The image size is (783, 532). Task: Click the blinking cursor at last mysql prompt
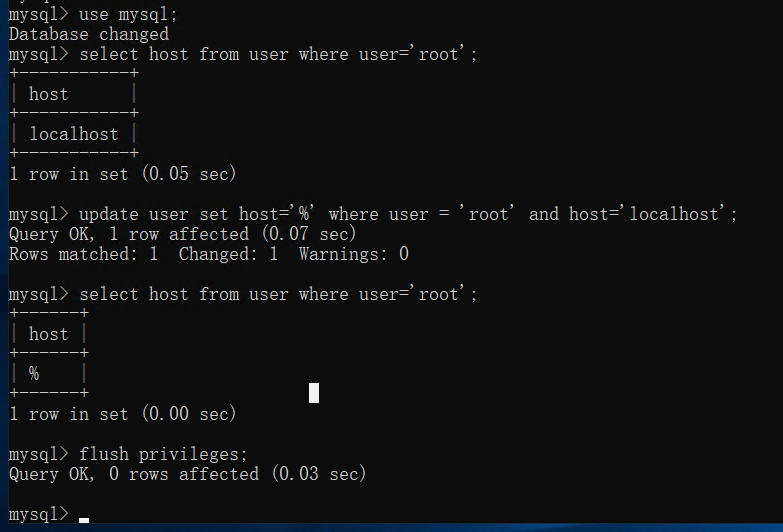click(x=84, y=519)
